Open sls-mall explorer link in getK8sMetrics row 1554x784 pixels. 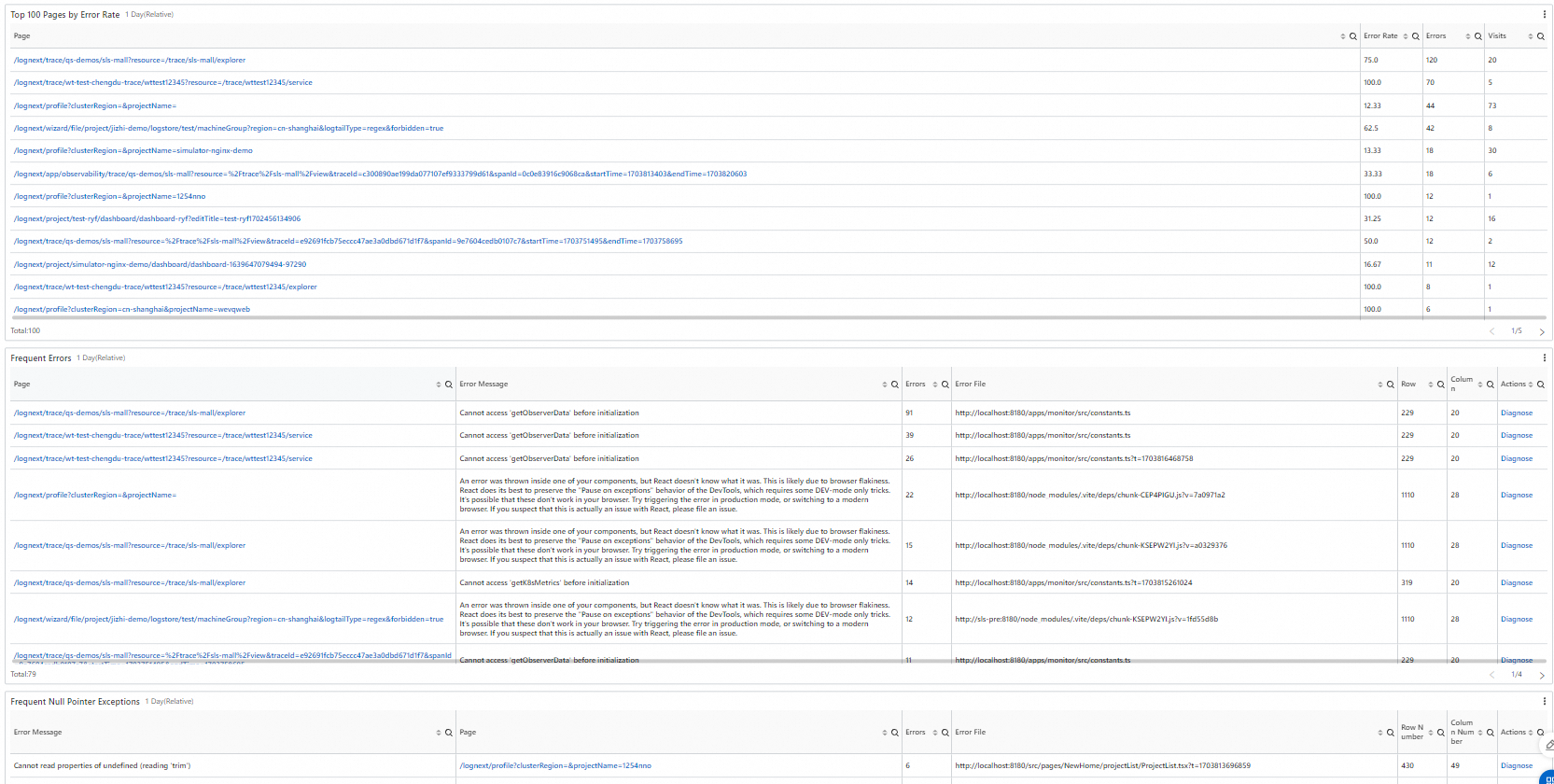pyautogui.click(x=130, y=582)
